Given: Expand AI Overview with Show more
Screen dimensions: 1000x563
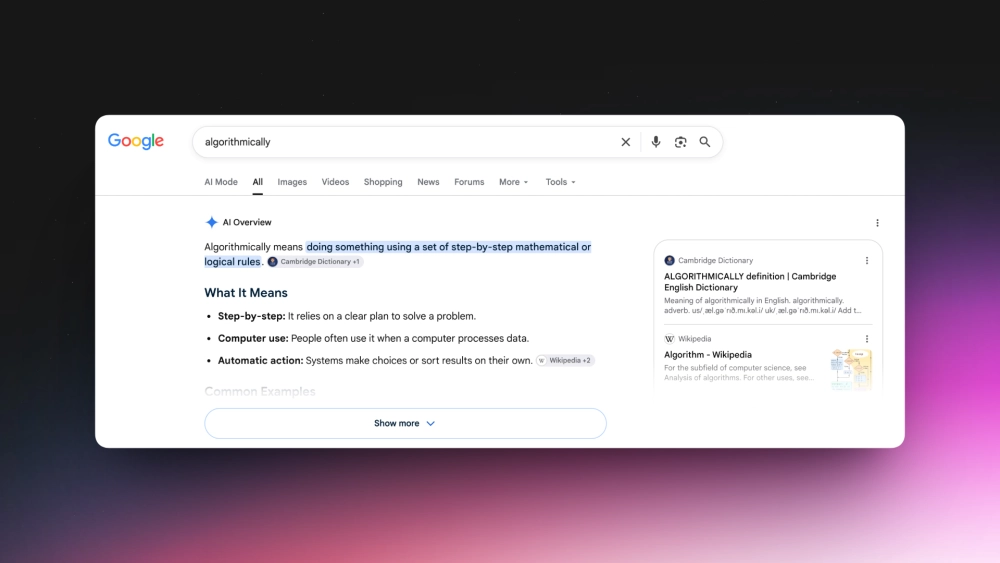Looking at the screenshot, I should click(405, 423).
